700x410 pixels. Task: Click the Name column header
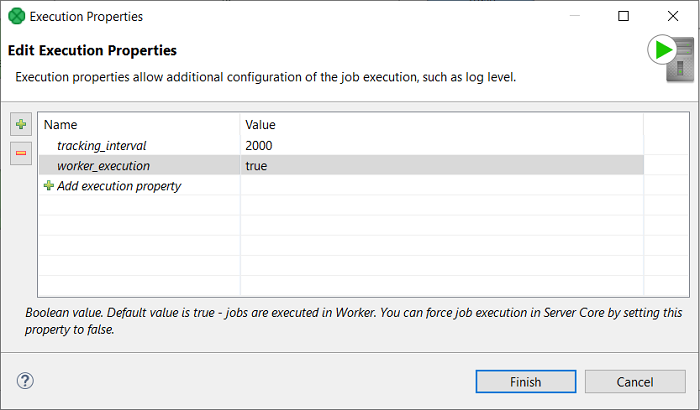point(61,125)
